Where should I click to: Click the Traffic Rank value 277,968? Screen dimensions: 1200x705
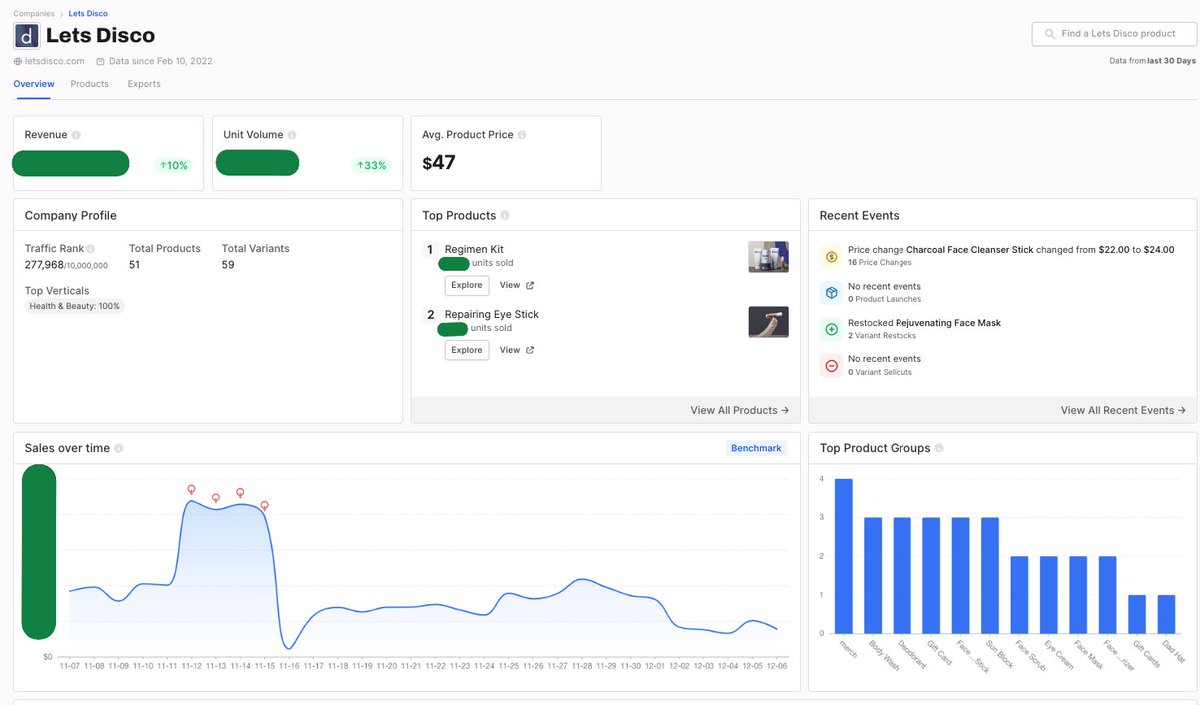pos(44,265)
